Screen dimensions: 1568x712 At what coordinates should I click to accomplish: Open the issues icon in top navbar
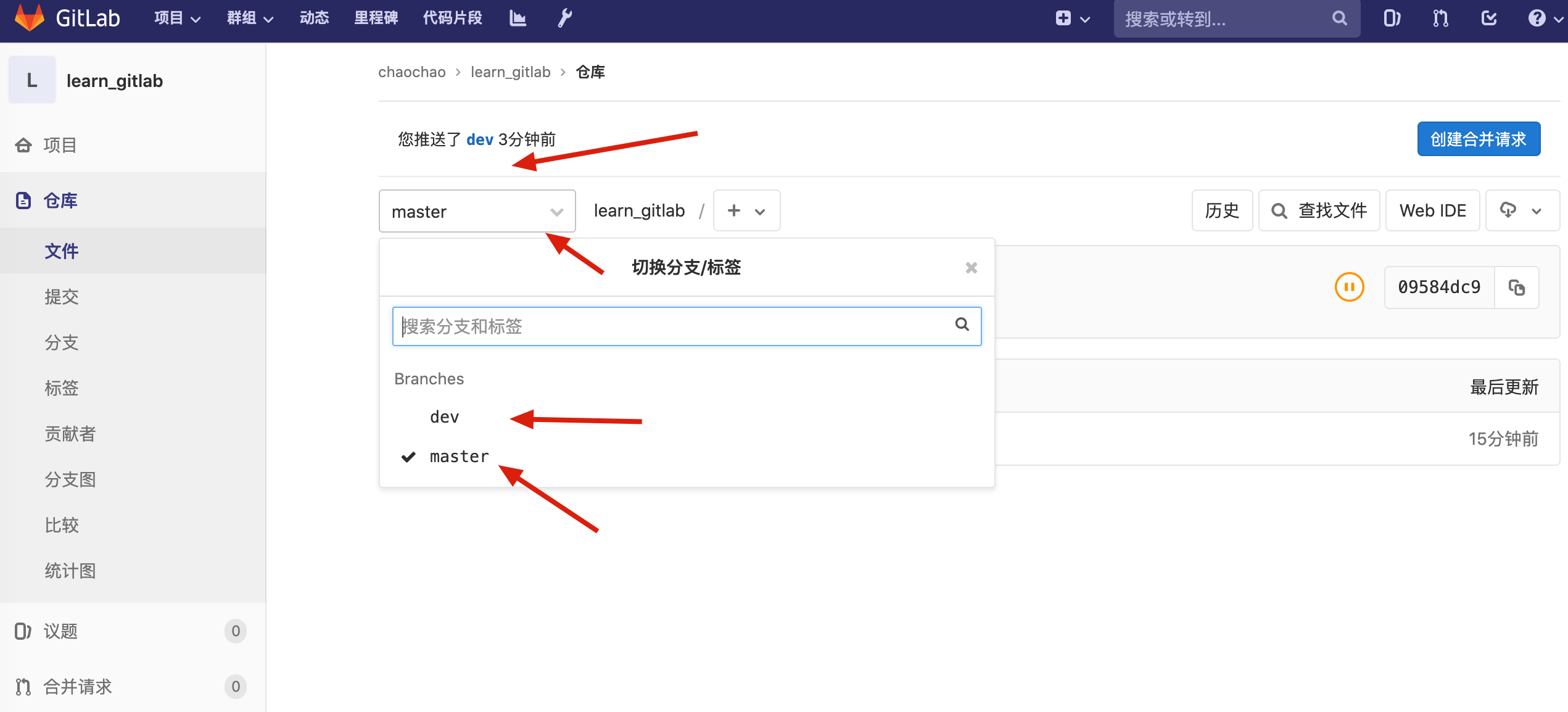[x=1392, y=19]
